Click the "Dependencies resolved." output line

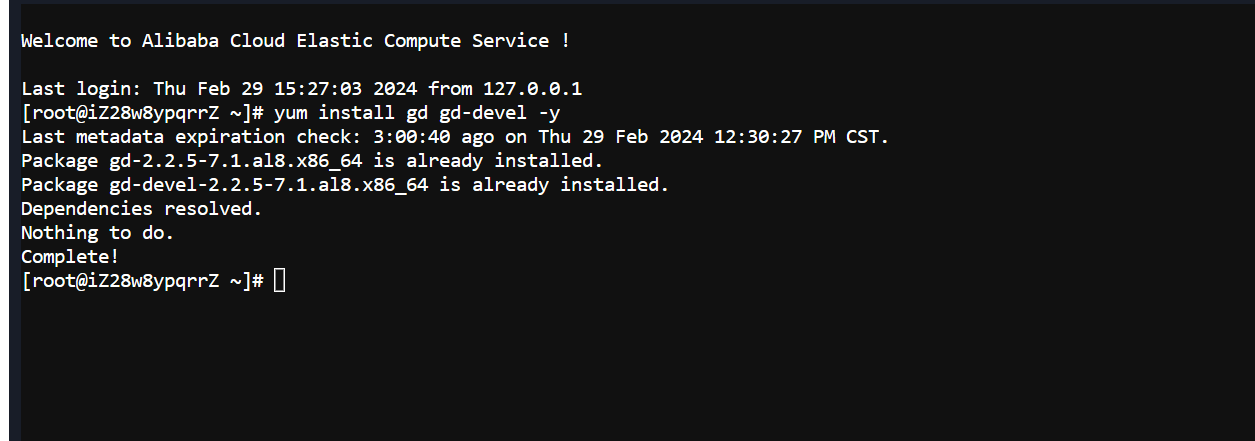141,209
